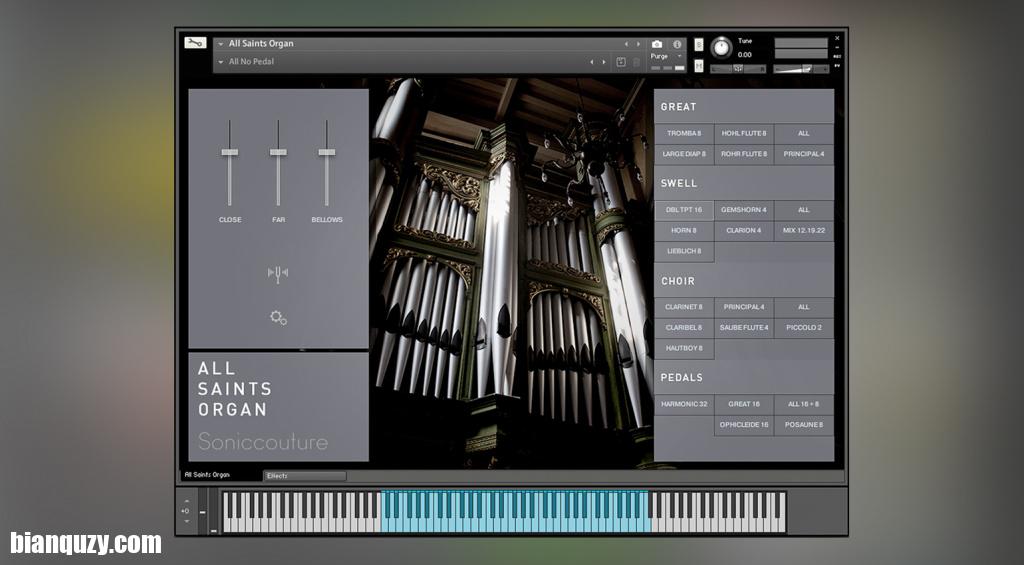Toggle Choir CLARIBEL 8 stop
The height and width of the screenshot is (565, 1024).
[x=684, y=328]
